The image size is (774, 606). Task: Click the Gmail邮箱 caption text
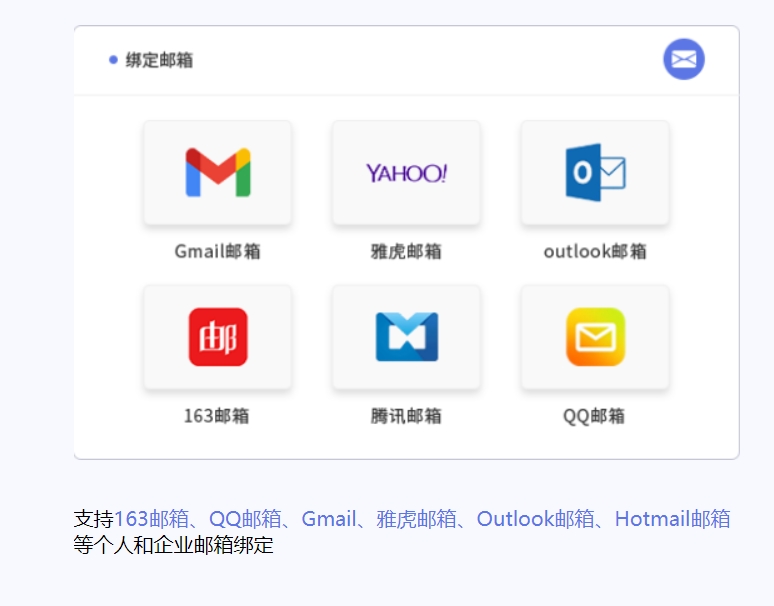coord(217,251)
